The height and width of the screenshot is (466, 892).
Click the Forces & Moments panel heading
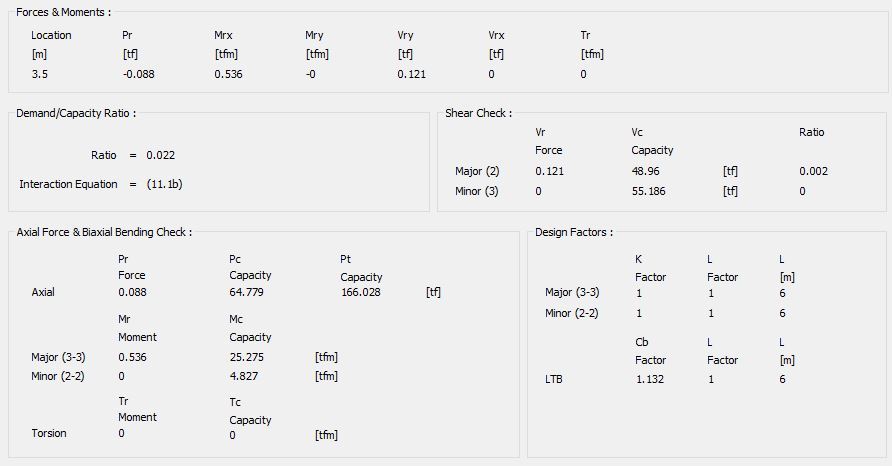64,12
